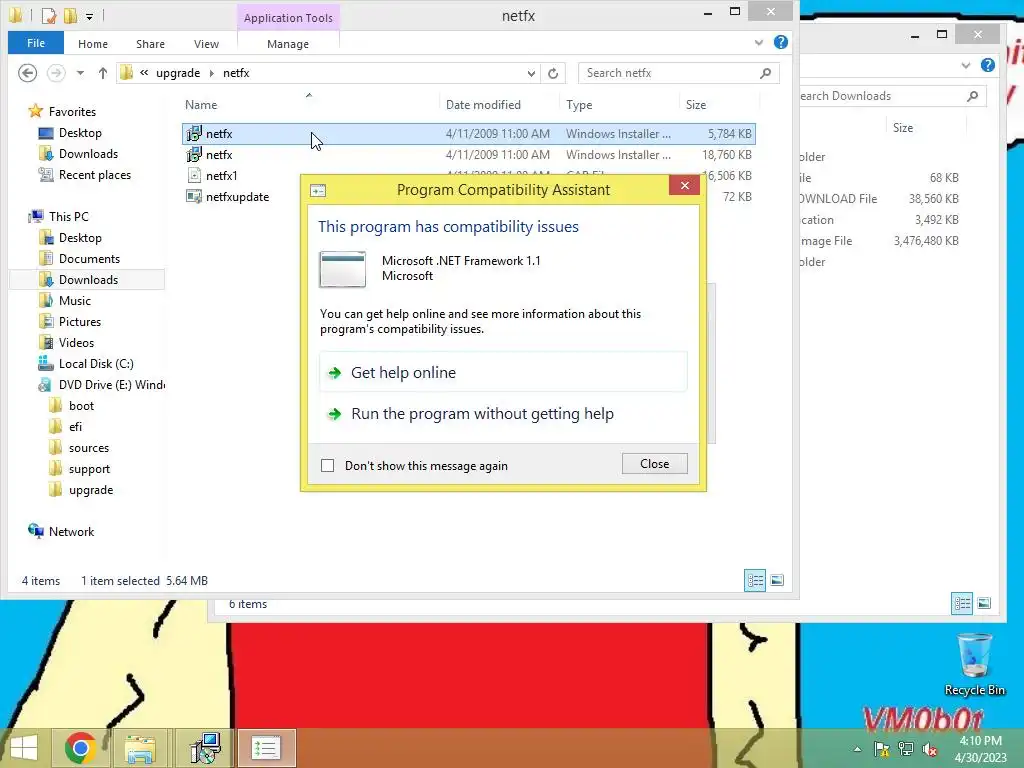
Task: Open the View ribbon tab
Action: point(206,44)
